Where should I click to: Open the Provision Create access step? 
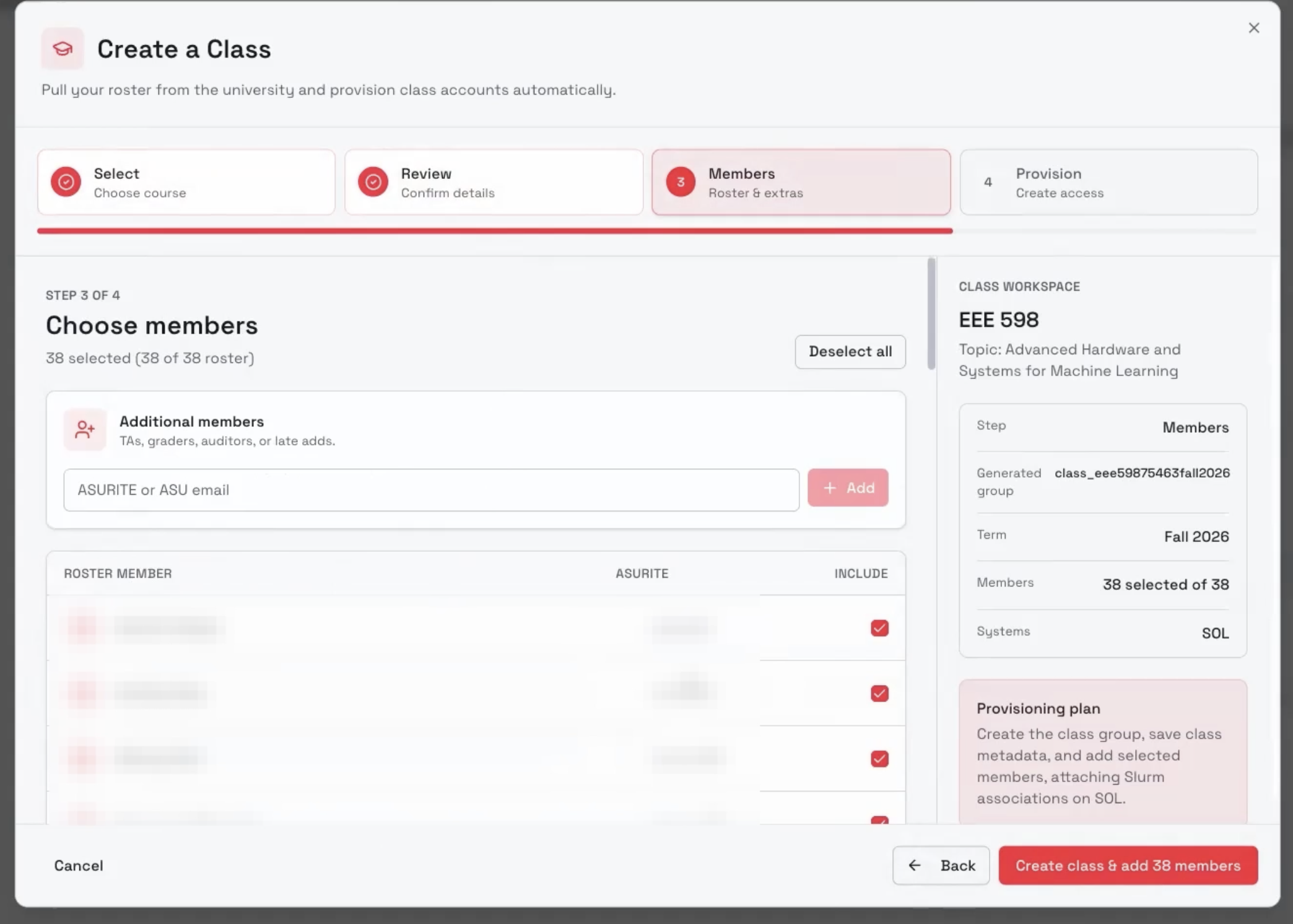[1108, 182]
